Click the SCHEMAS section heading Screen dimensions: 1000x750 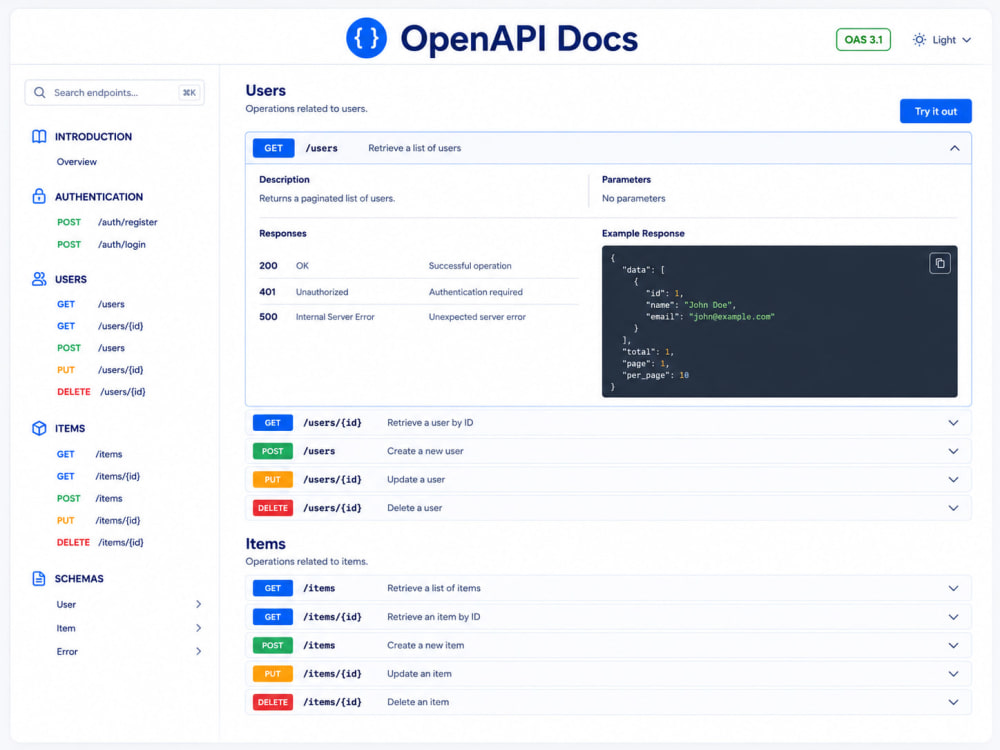(x=79, y=578)
